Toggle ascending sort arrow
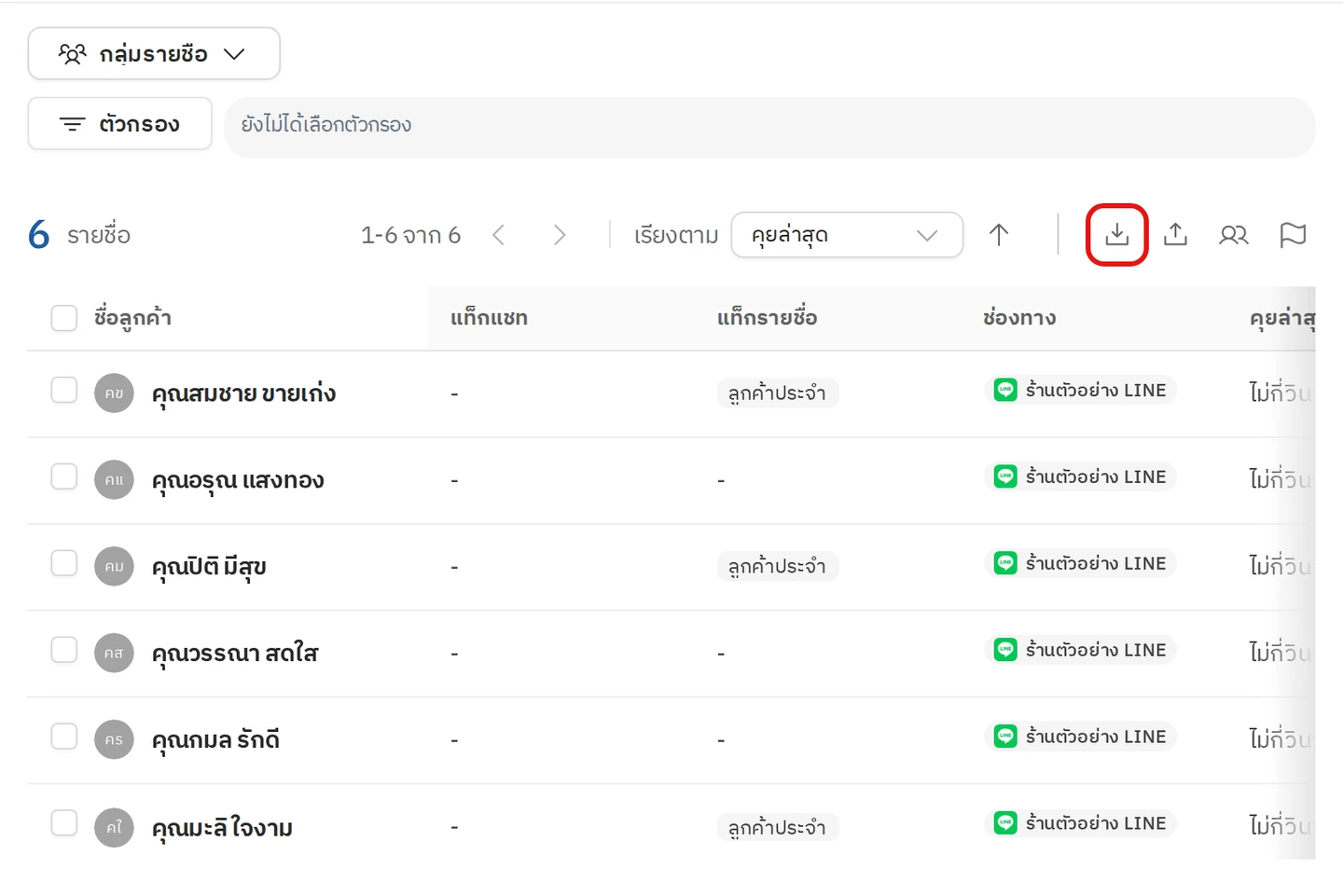The height and width of the screenshot is (896, 1343). click(x=999, y=235)
